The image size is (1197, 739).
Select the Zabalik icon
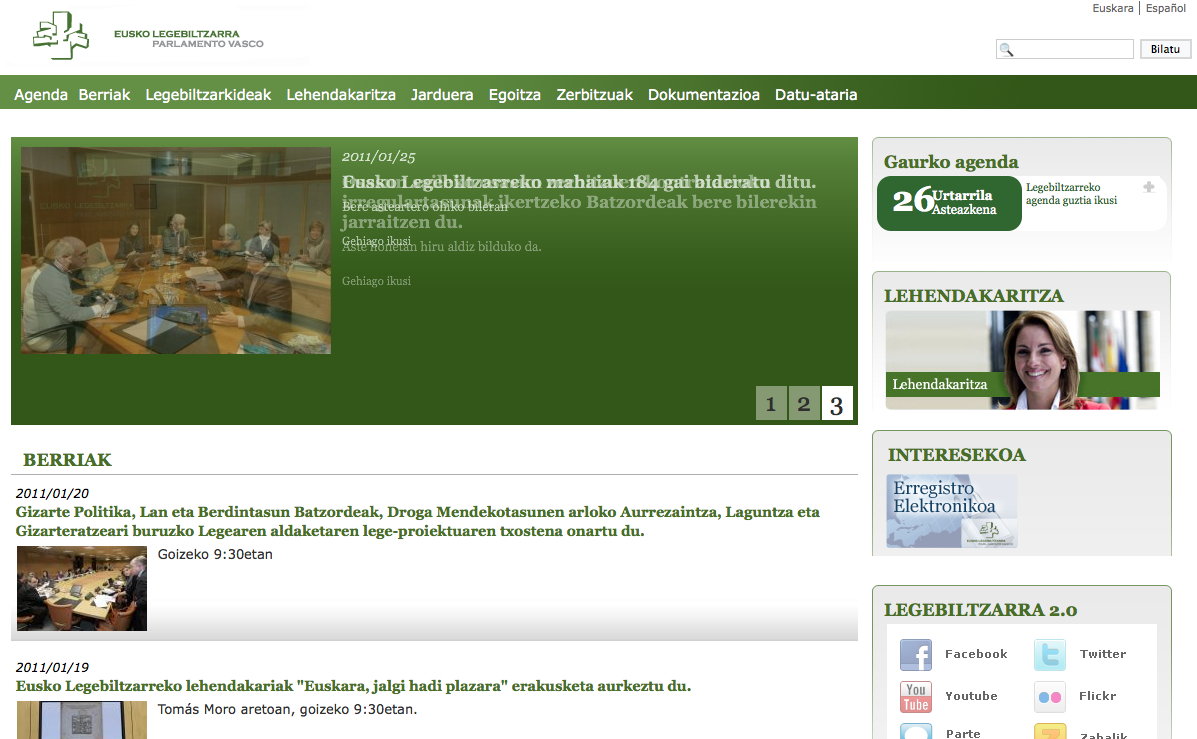click(1049, 731)
